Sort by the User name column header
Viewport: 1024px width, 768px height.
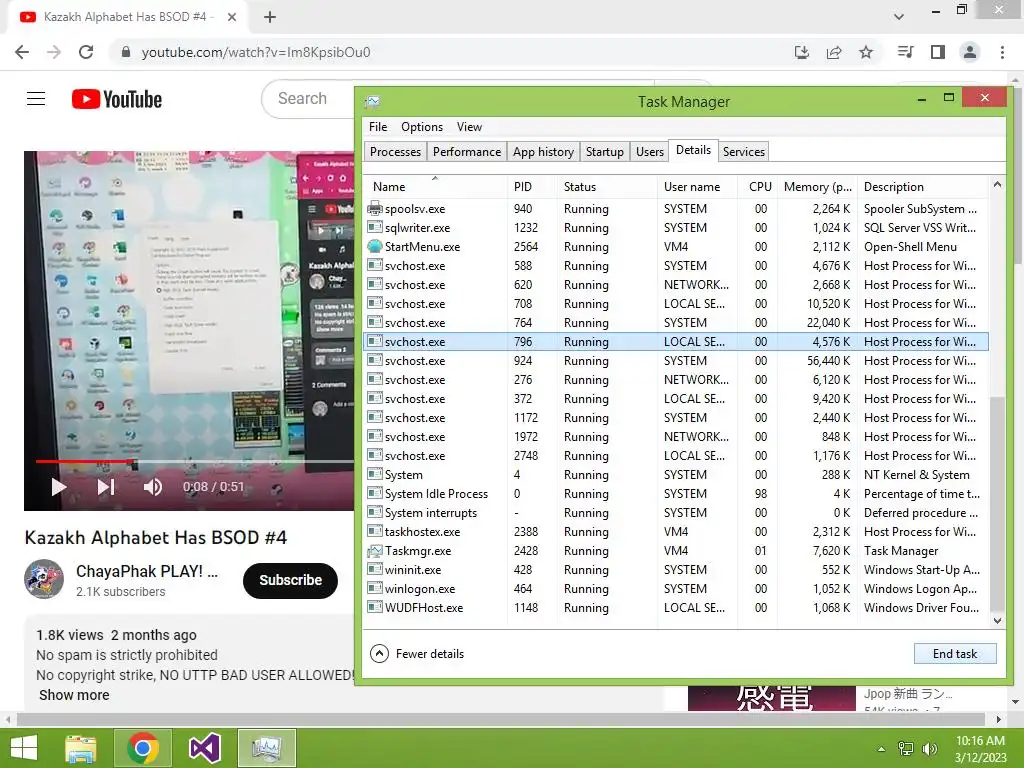click(697, 187)
